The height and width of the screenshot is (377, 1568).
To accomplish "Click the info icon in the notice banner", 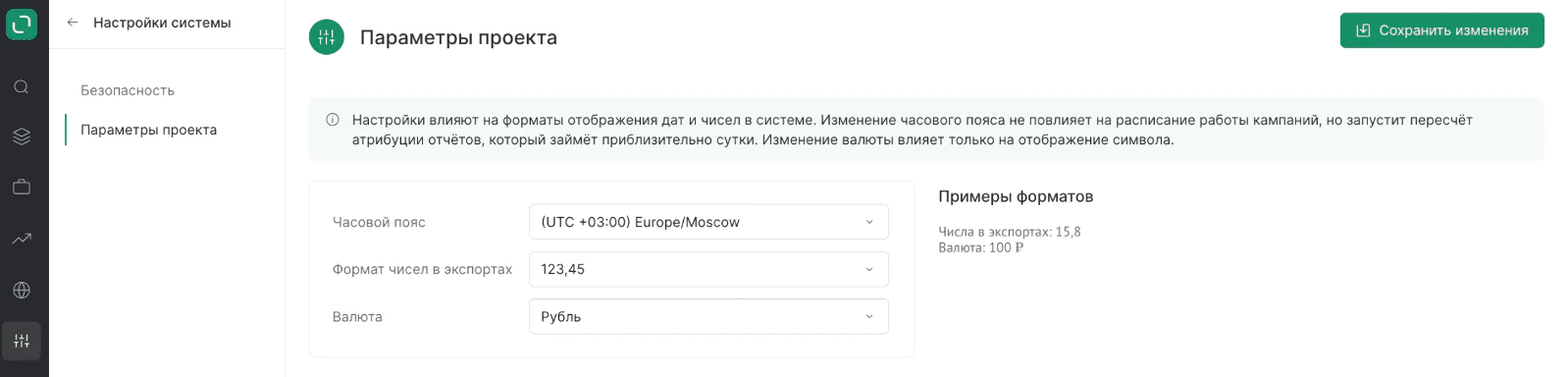I will [x=333, y=120].
